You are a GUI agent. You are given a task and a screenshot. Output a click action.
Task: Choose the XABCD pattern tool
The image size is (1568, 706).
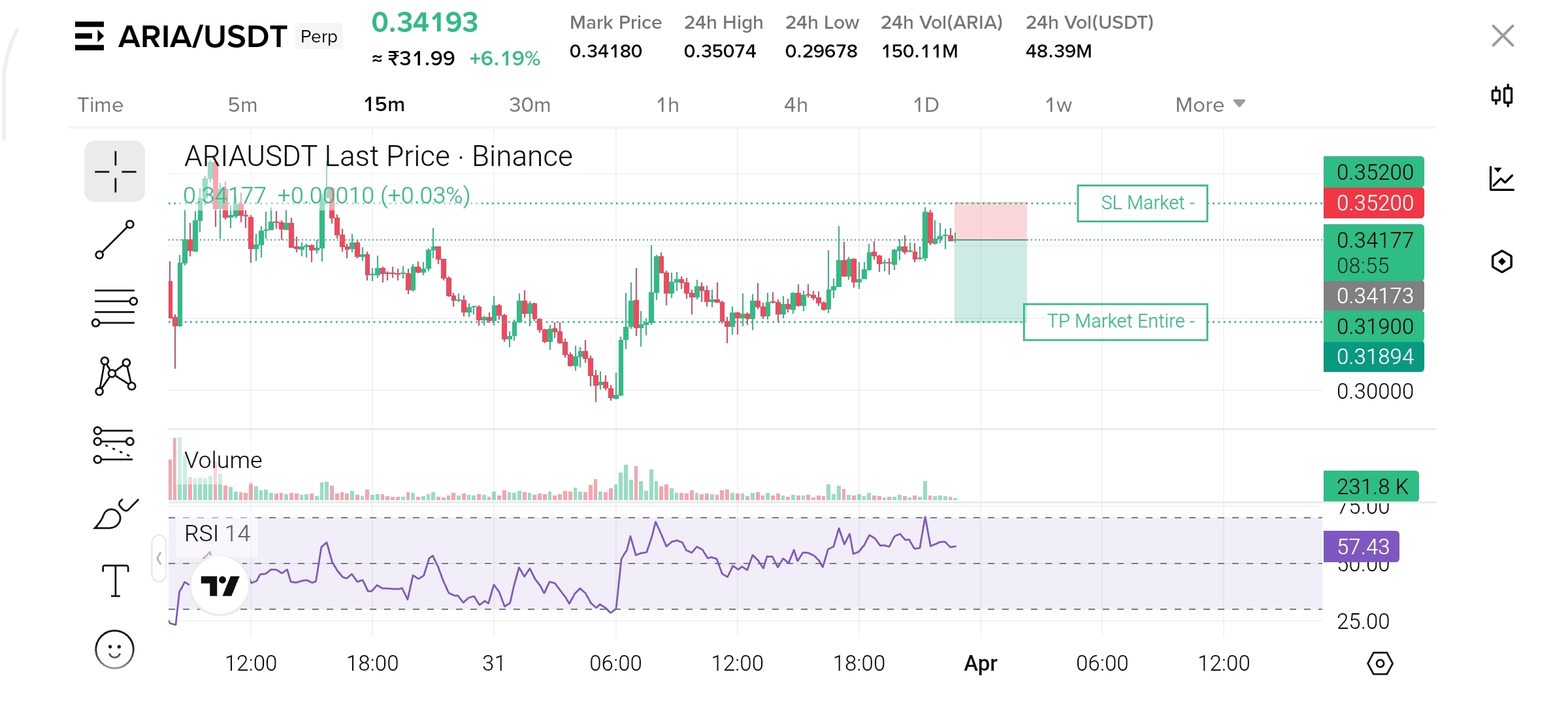pos(115,376)
